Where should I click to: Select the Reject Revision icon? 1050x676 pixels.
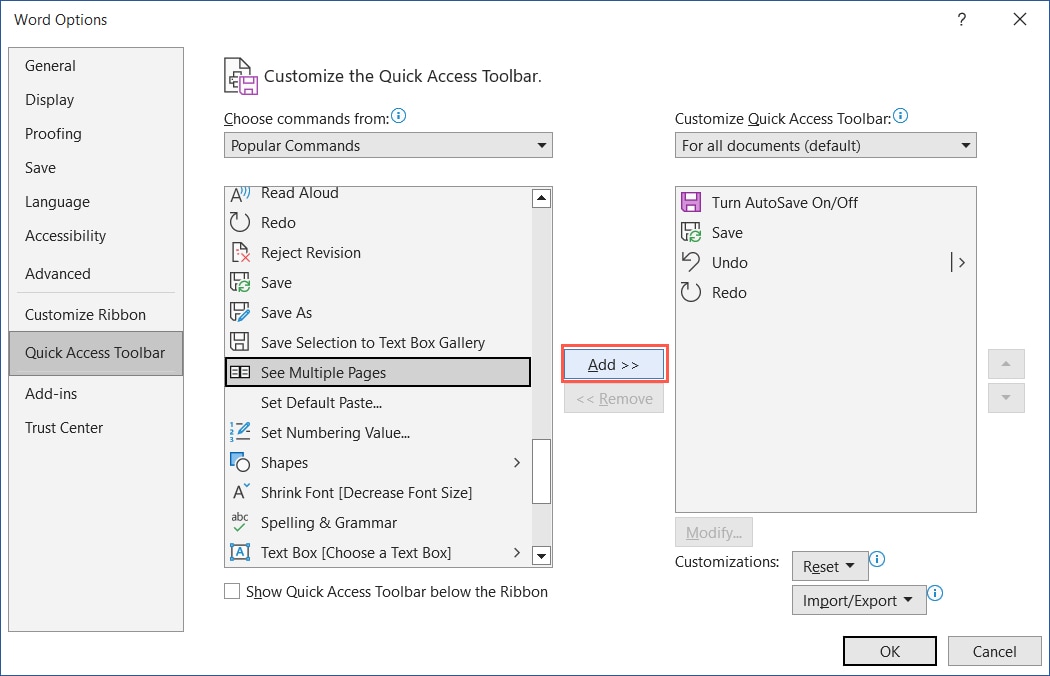(239, 252)
